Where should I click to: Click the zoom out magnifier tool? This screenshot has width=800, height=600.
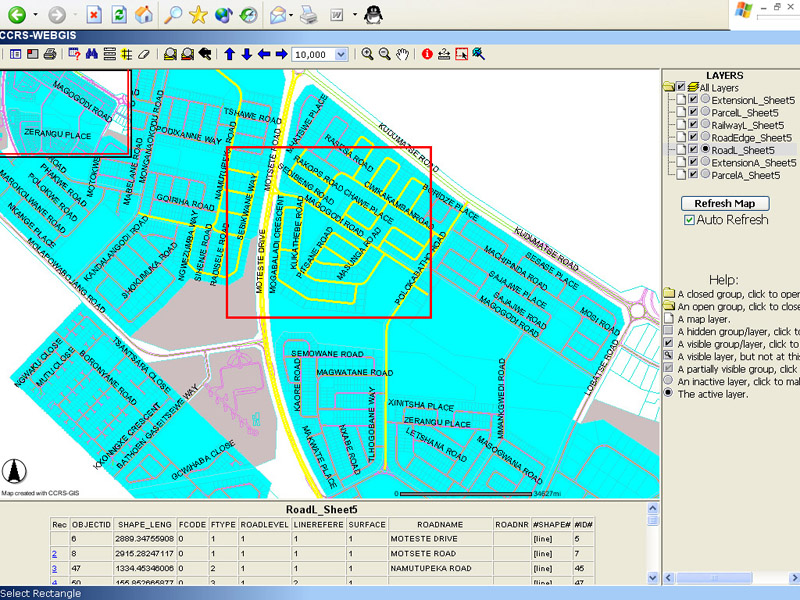(385, 54)
